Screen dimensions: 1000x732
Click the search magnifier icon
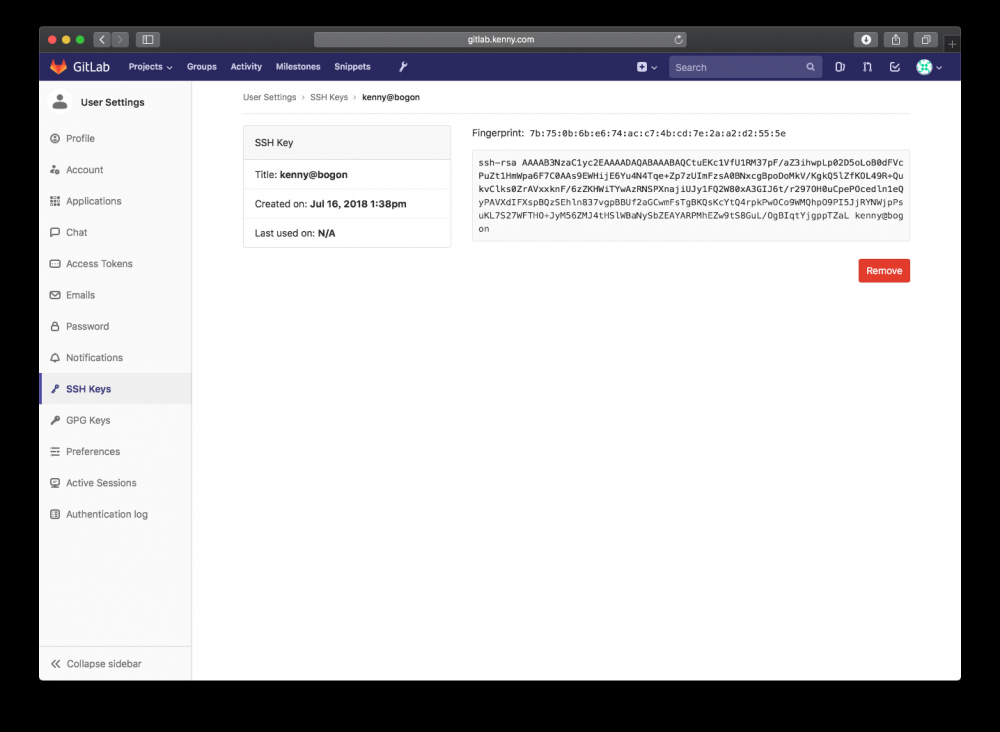coord(810,67)
